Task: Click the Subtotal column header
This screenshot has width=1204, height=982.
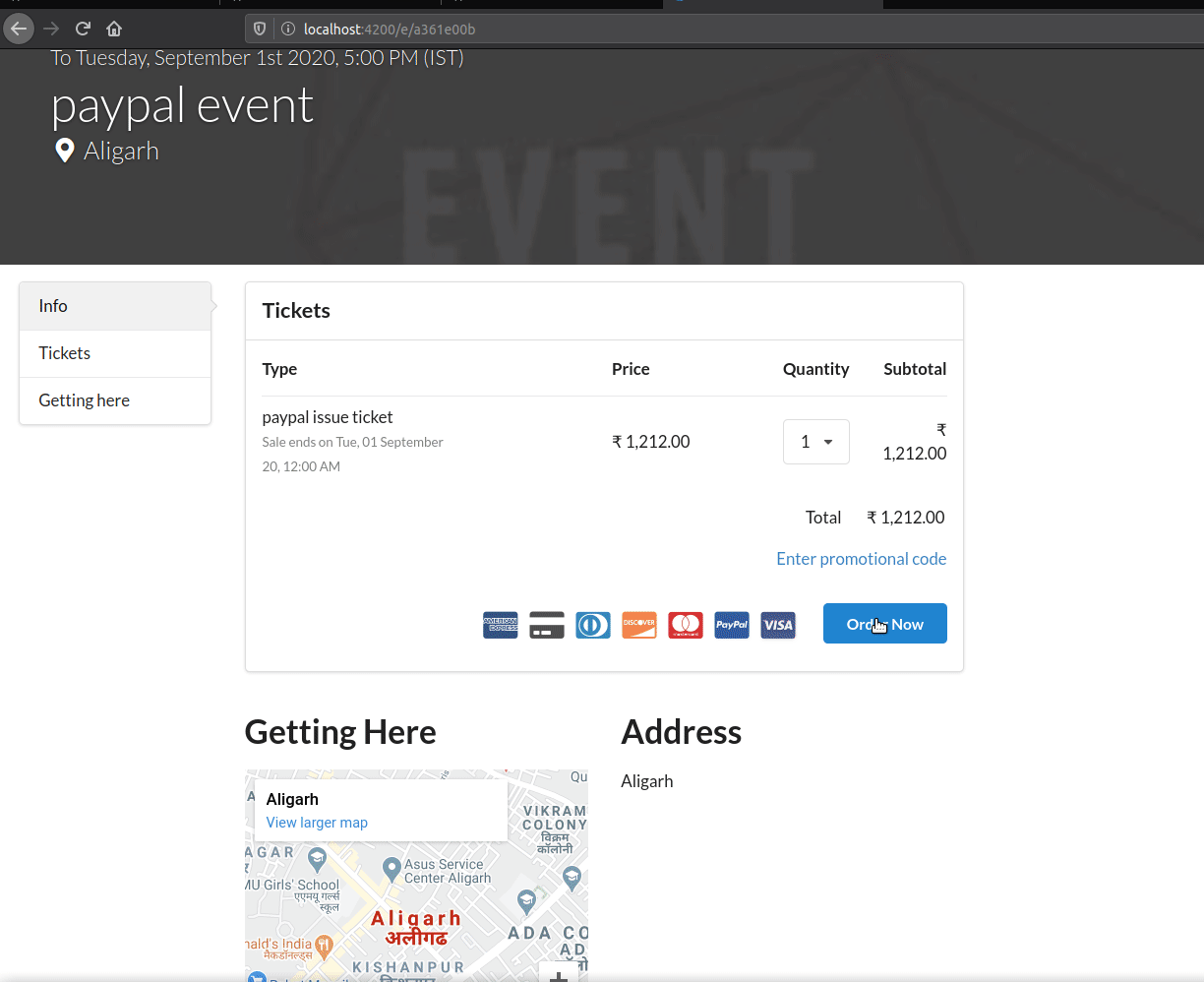Action: (x=915, y=369)
